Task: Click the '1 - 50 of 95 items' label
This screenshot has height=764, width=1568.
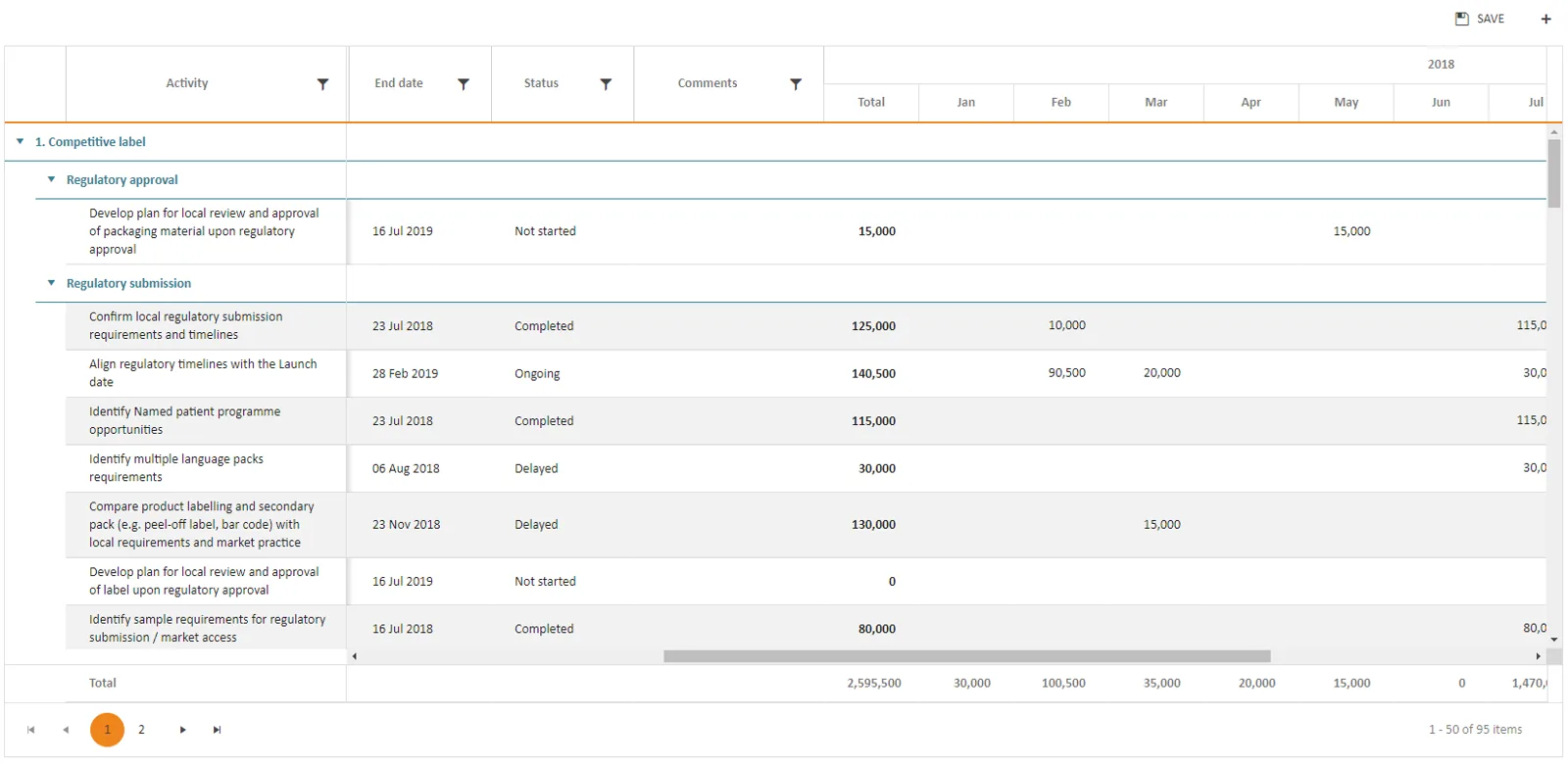Action: click(1475, 730)
